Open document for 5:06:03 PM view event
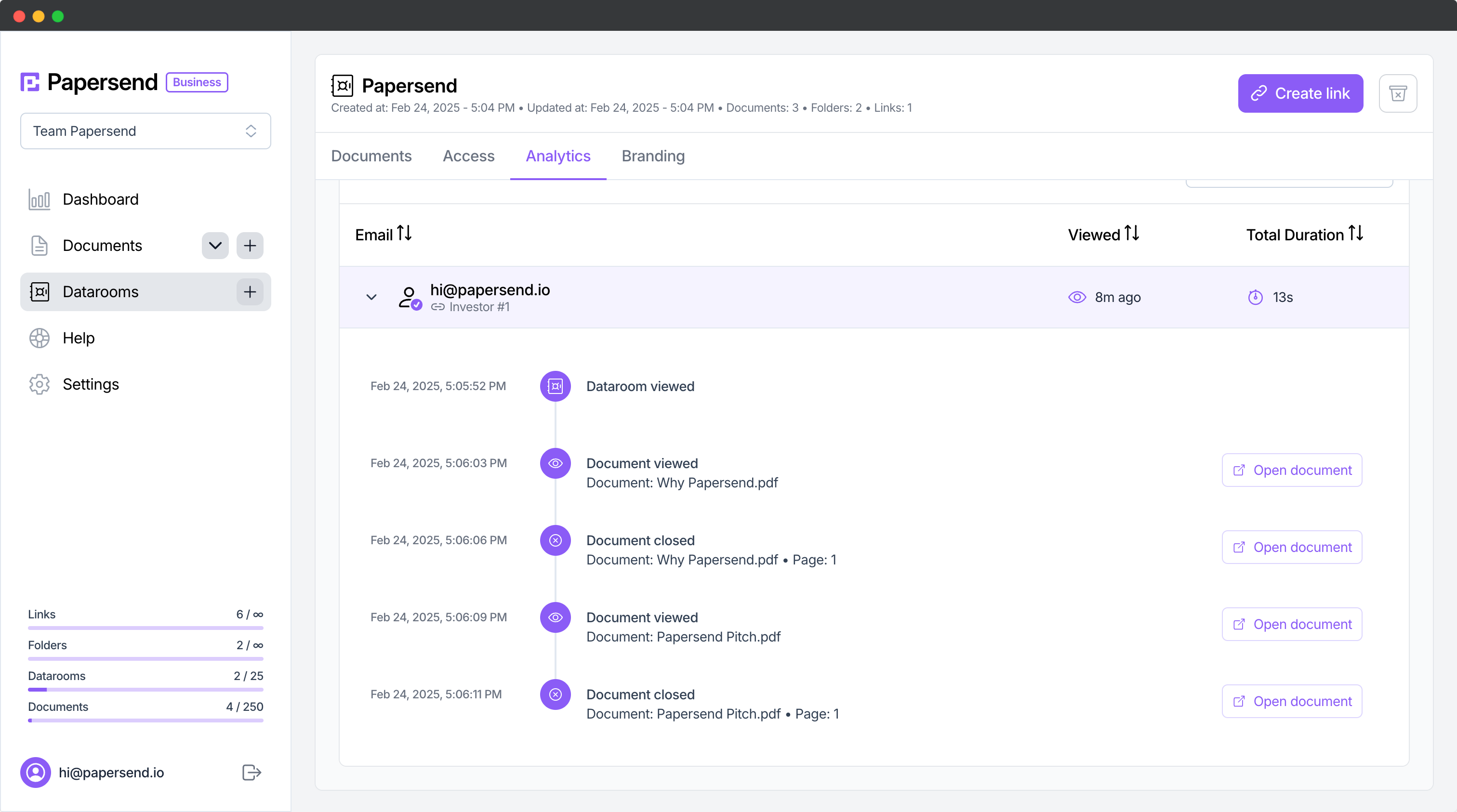 point(1292,471)
